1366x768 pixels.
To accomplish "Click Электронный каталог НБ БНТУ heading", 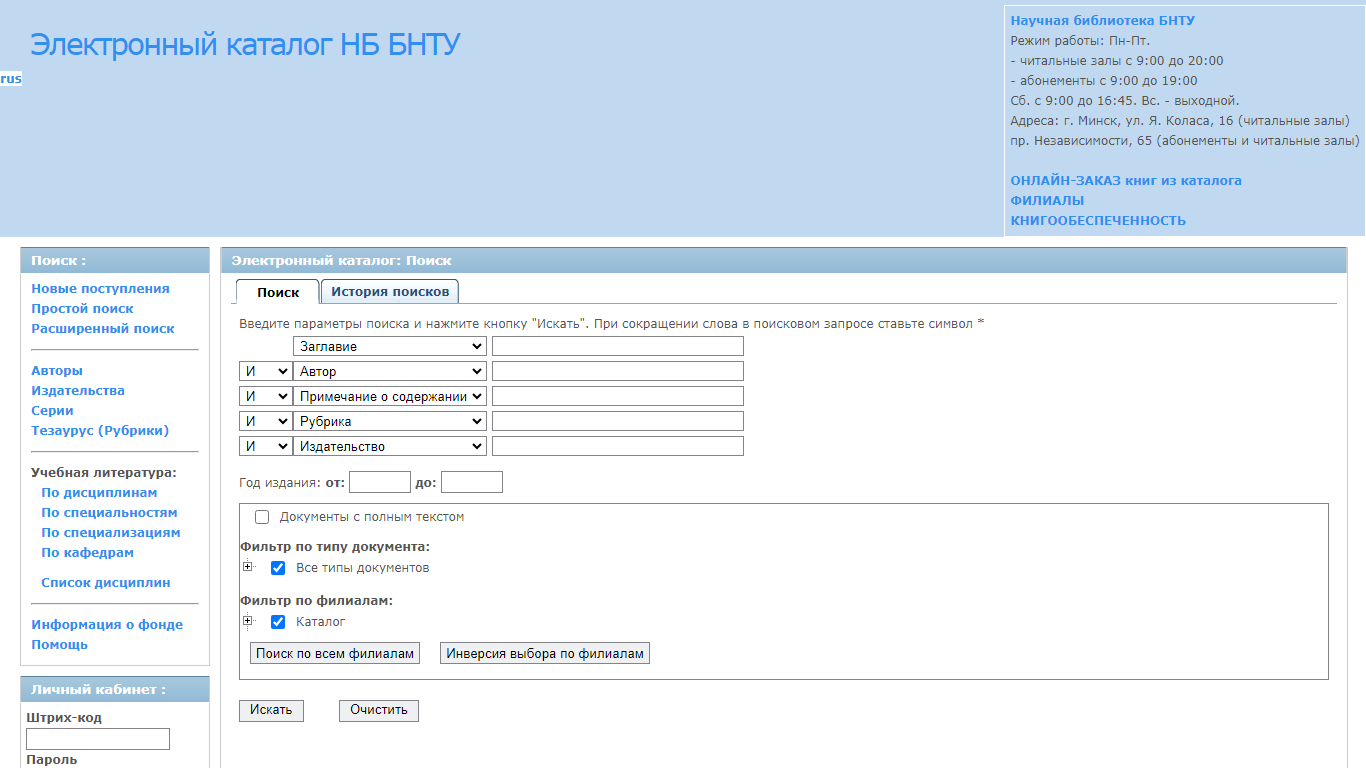I will (245, 45).
